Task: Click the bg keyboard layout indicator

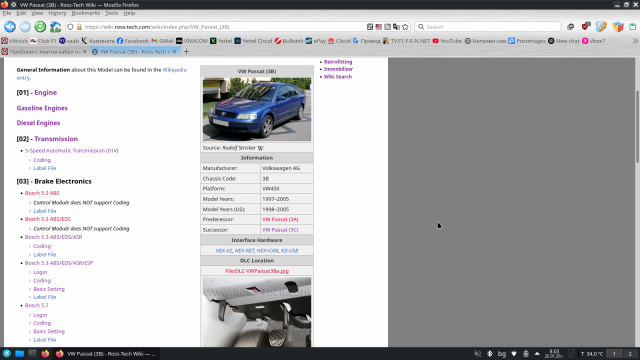Action: click(502, 353)
